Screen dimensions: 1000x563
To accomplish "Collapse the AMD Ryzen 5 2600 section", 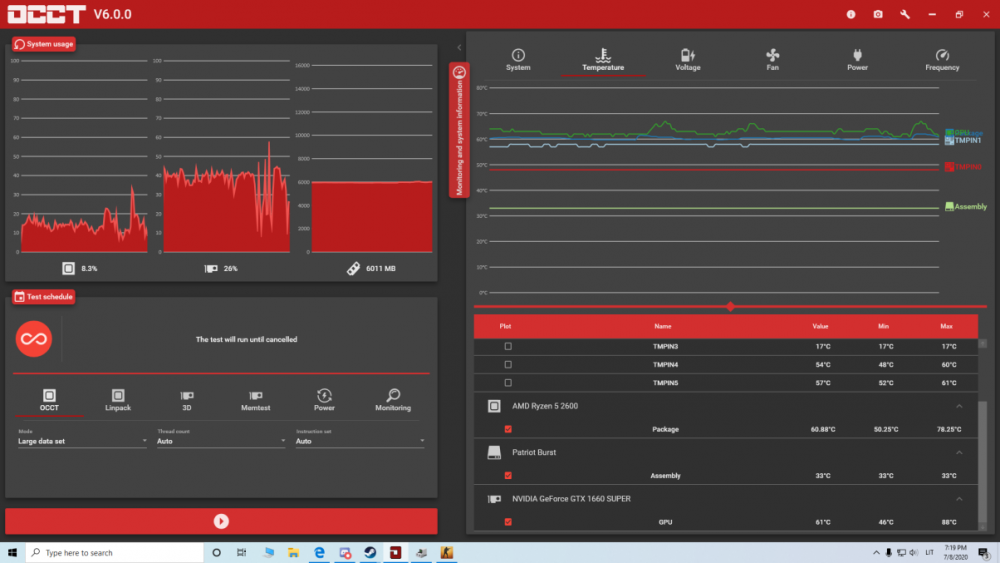I will [959, 406].
